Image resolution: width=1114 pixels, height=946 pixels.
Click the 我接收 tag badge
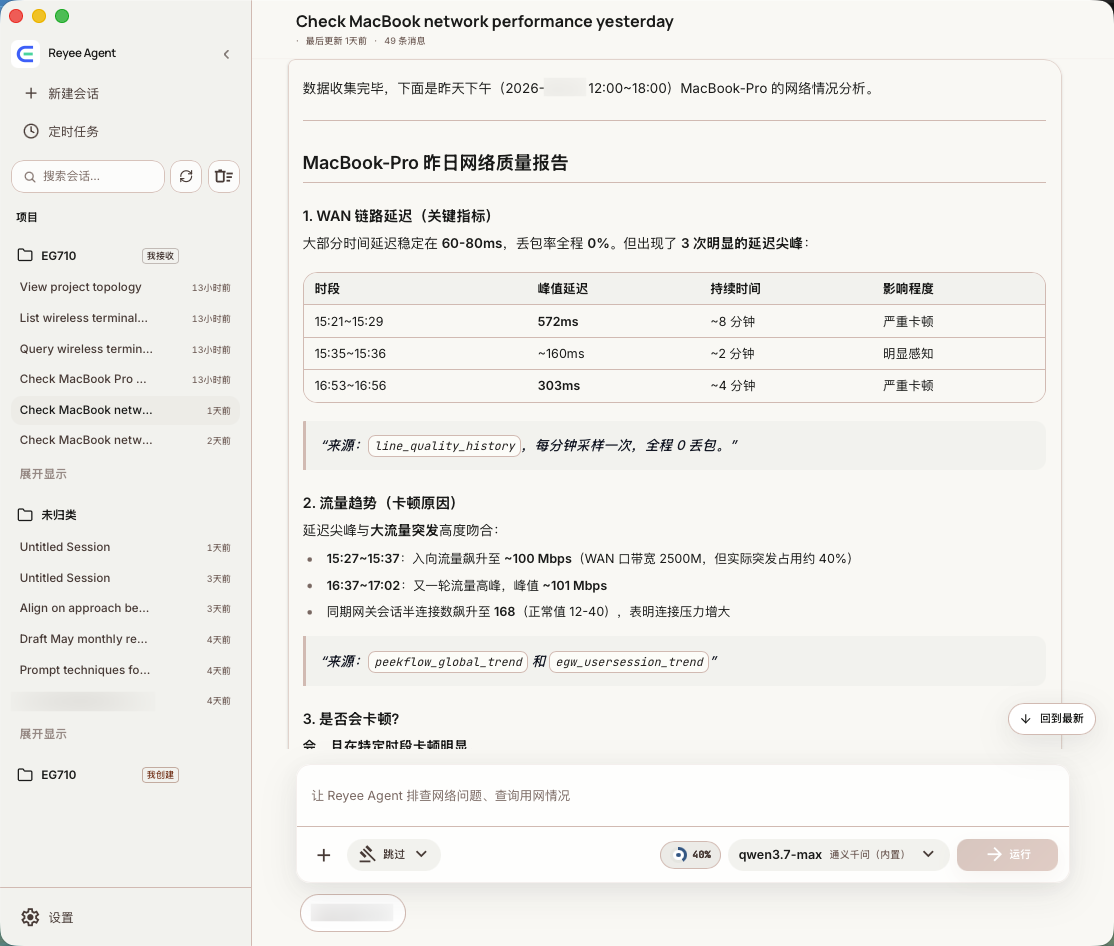pyautogui.click(x=161, y=256)
